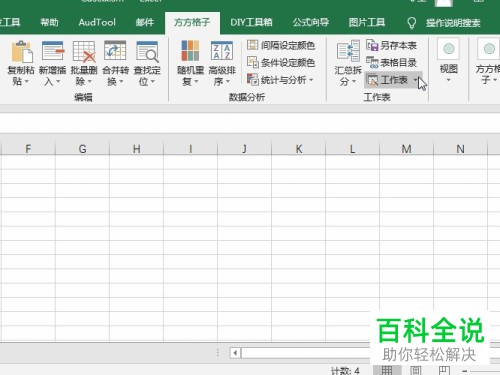
Task: Open the 复制粘贴 paste tool
Action: (21, 63)
